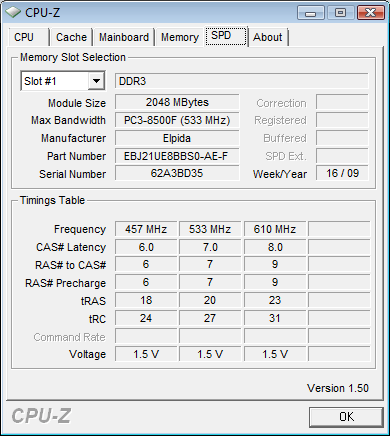
Task: Click the CAS# Latency 8.0 cell
Action: [x=275, y=247]
